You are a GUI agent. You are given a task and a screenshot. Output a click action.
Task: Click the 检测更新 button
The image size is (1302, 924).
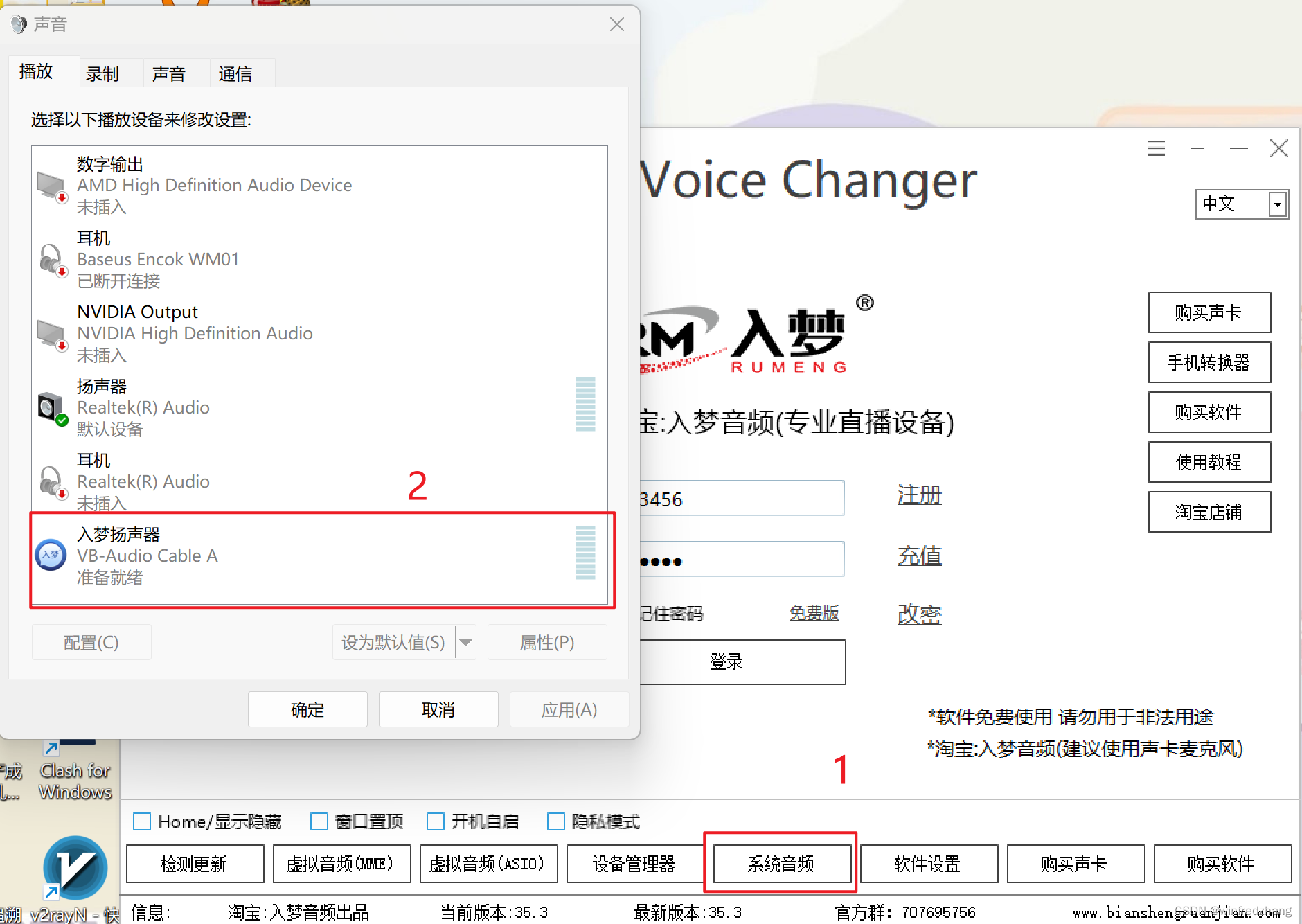coord(195,864)
